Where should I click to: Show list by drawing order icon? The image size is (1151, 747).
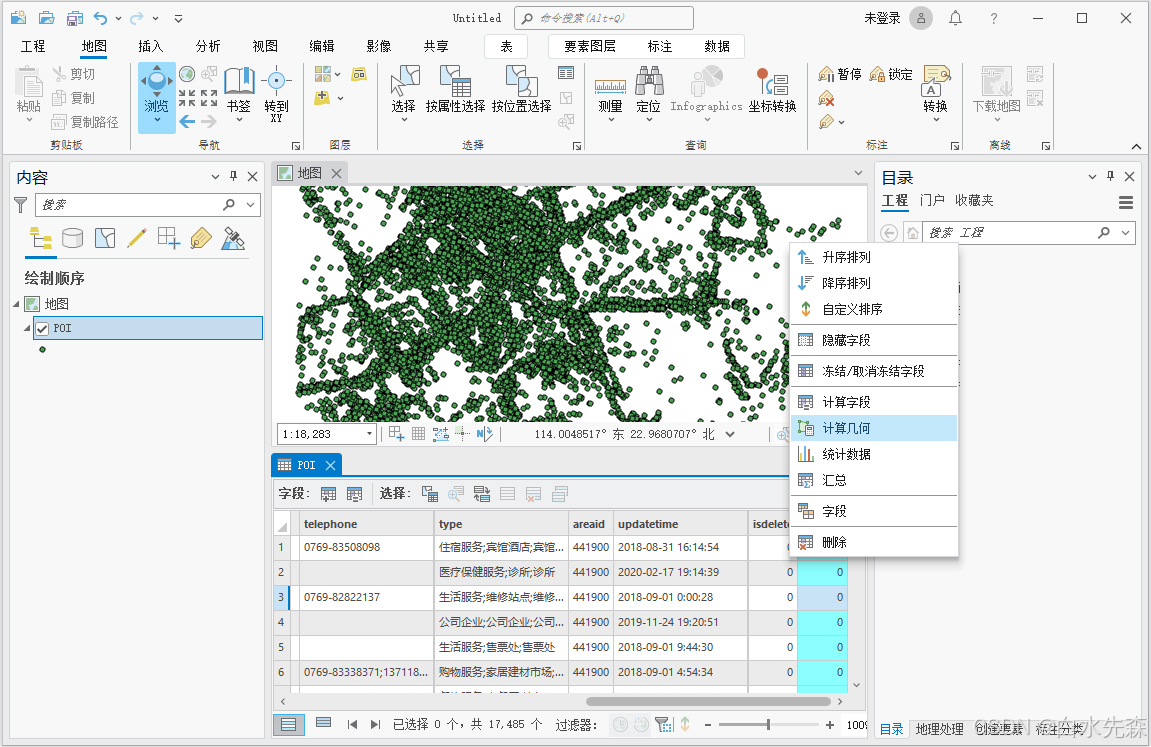[x=41, y=238]
